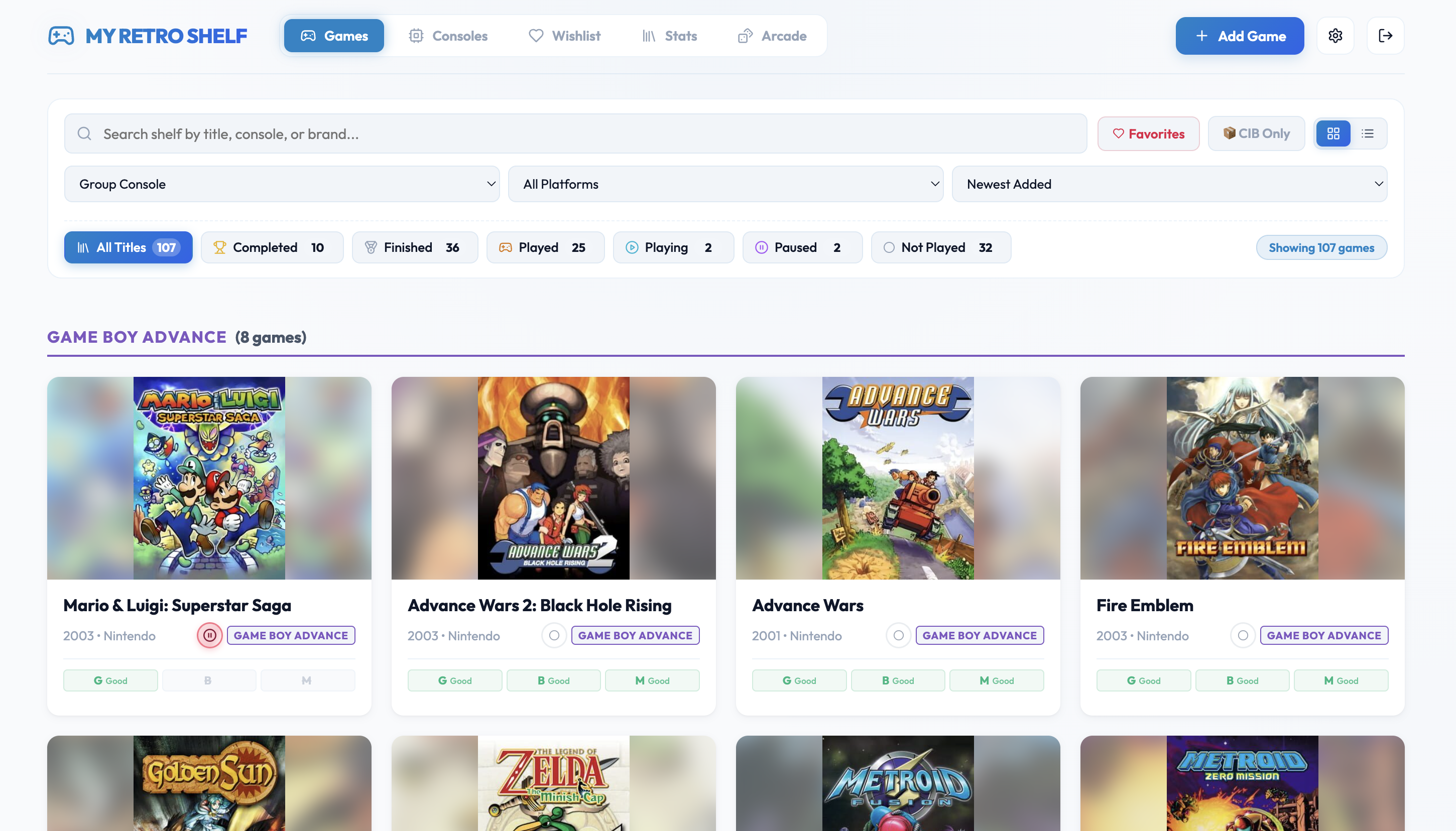Click the B Good badge on Advance Wars 2
This screenshot has width=1456, height=831.
click(553, 680)
